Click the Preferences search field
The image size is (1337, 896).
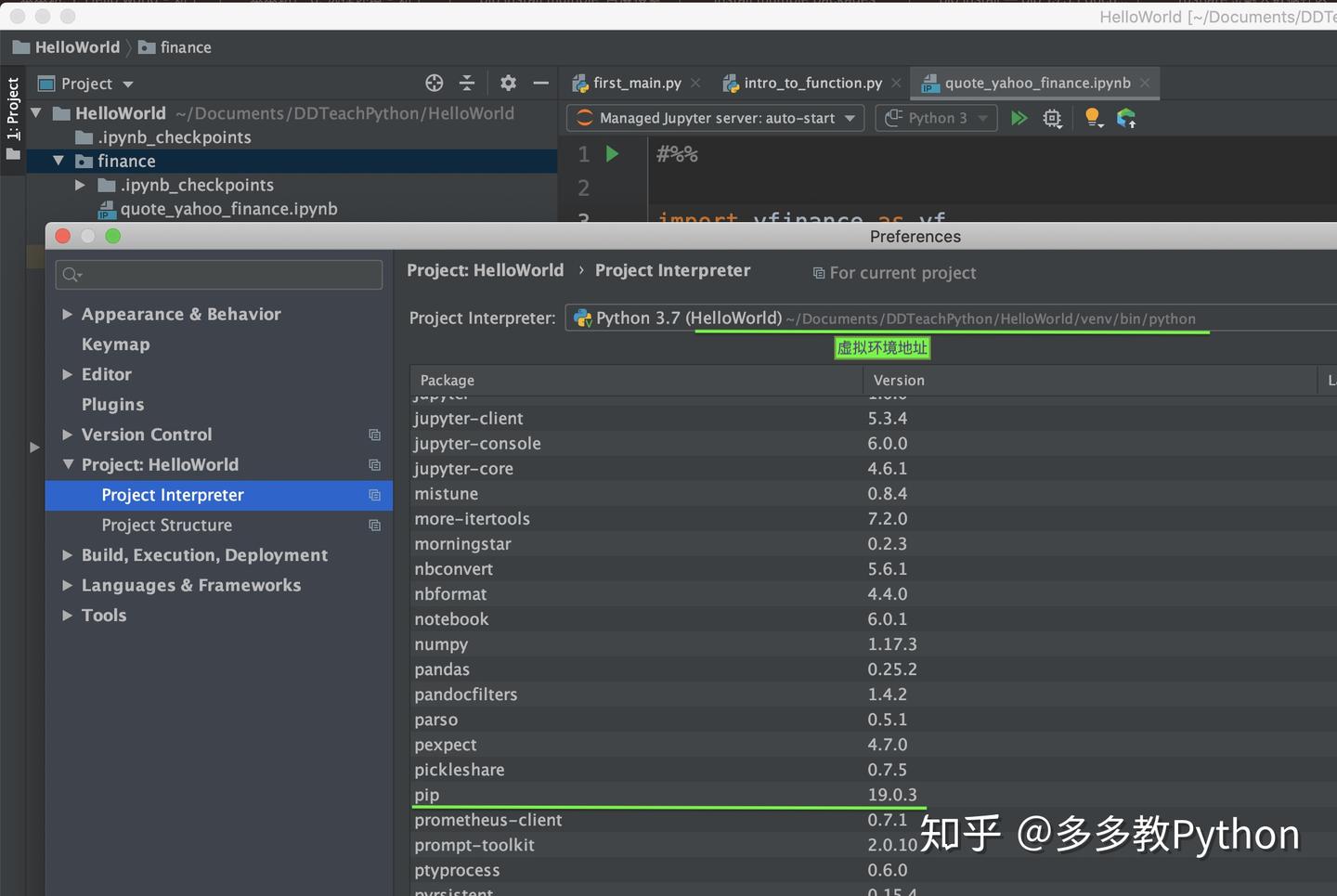(218, 275)
